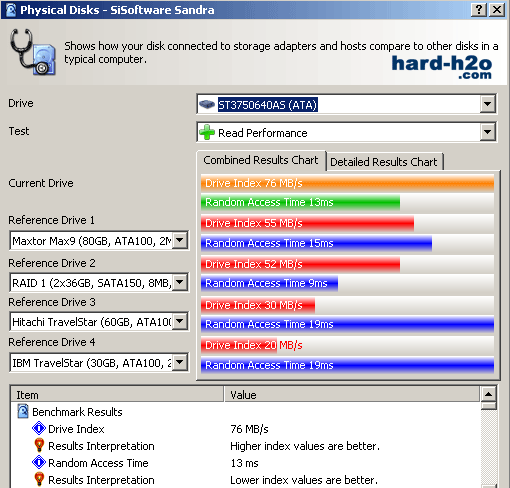Click the results list scroll up arrow
Image resolution: width=510 pixels, height=488 pixels.
click(489, 394)
